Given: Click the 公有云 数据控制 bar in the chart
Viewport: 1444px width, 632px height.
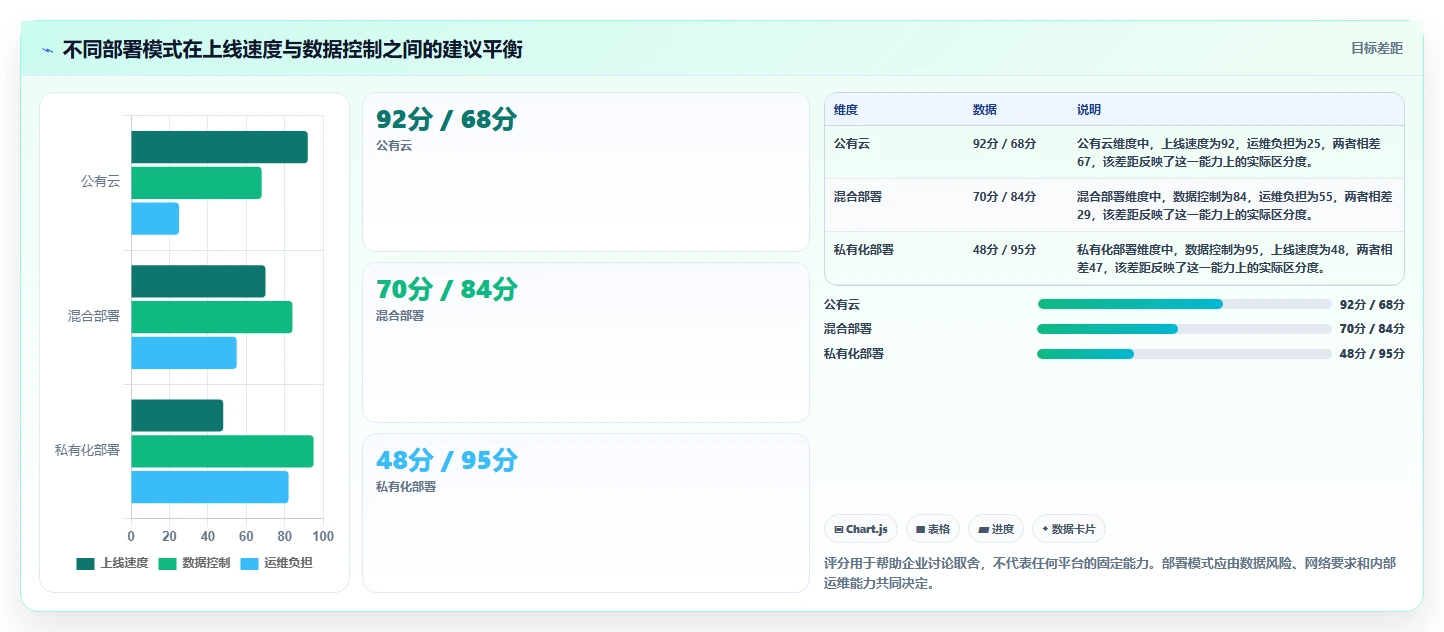Looking at the screenshot, I should click(196, 183).
